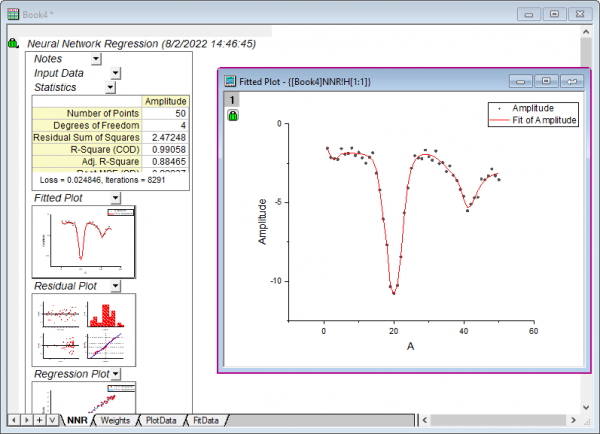Screen dimensions: 600x434
Task: Click the Fitted Plot window title icon
Action: [231, 81]
